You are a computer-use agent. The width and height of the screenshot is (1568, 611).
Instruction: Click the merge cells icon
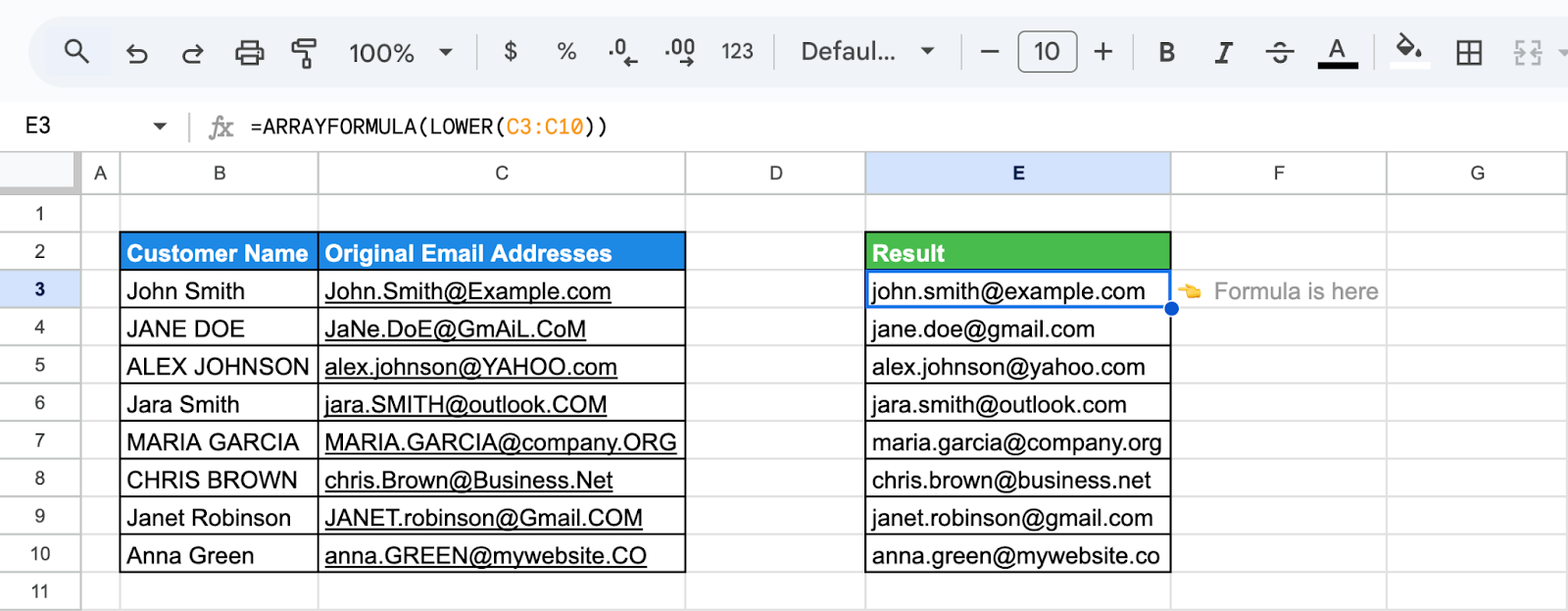click(x=1528, y=52)
